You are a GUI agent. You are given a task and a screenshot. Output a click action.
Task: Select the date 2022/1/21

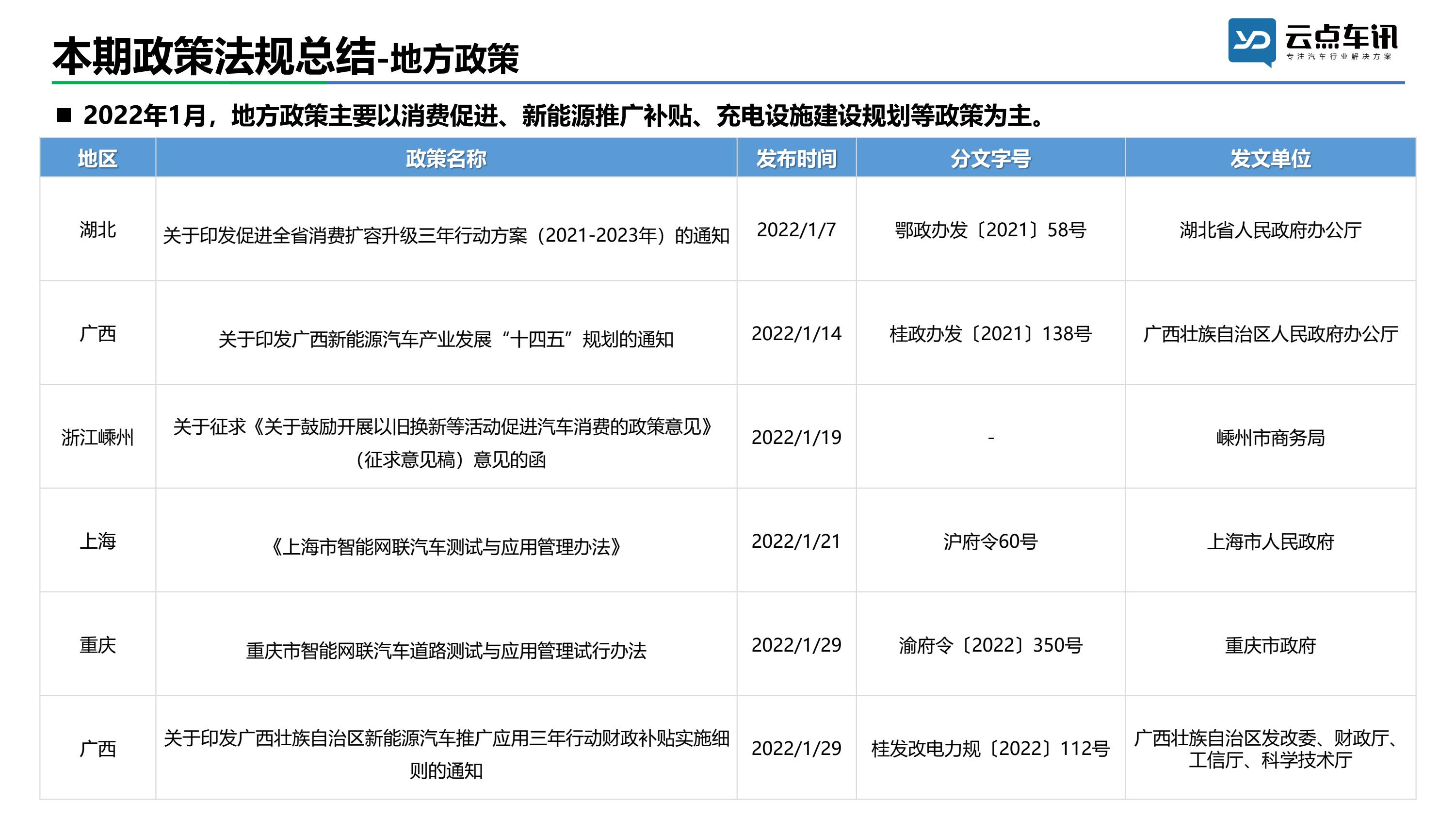796,541
